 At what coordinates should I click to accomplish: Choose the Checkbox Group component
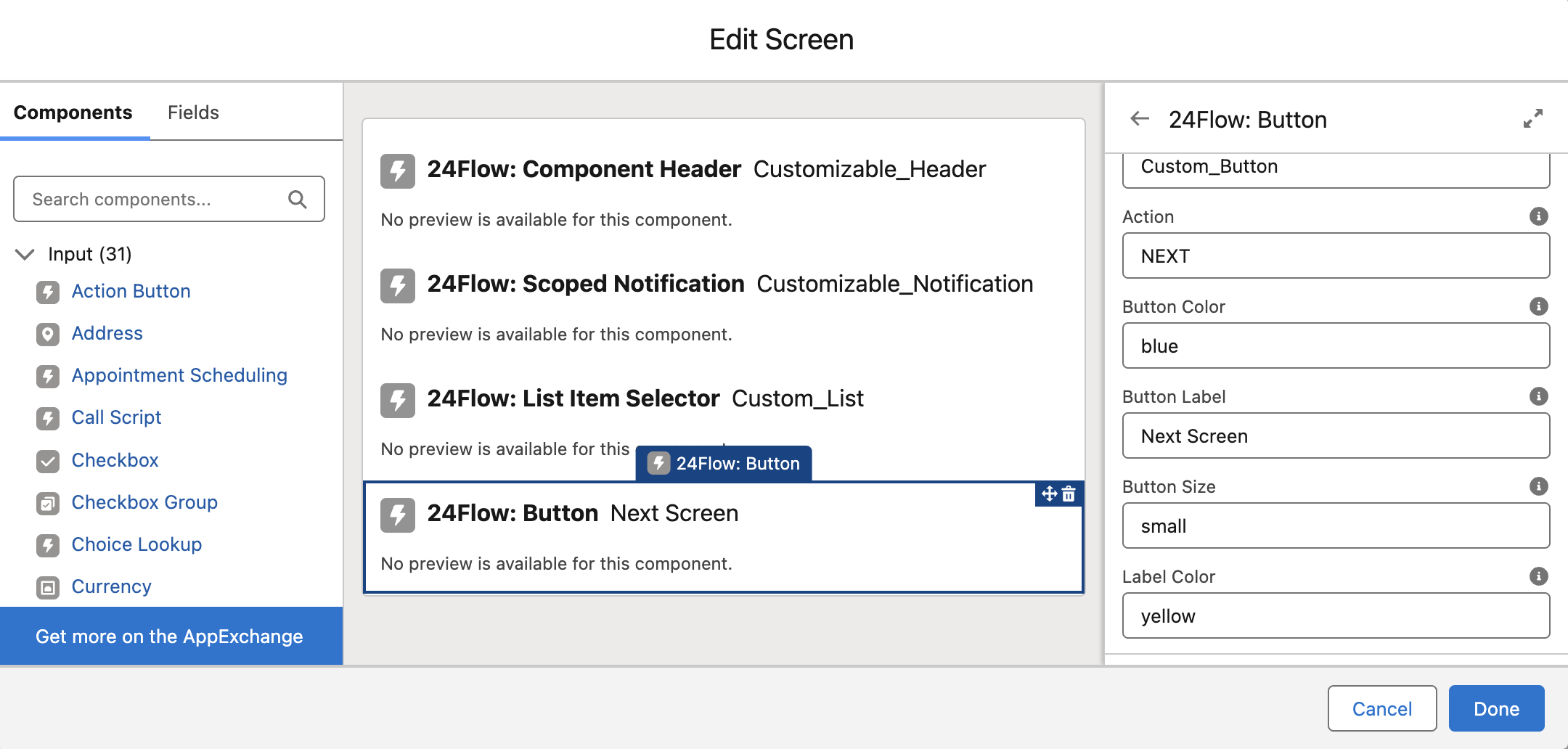[144, 502]
